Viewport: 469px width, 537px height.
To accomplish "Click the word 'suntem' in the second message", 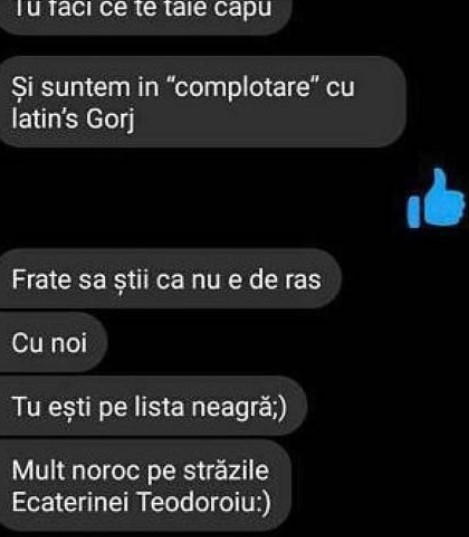I will 86,88.
